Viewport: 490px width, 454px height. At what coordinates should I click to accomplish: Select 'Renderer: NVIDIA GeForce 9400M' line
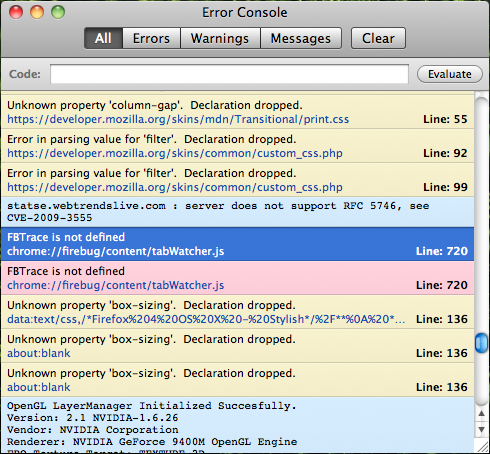152,442
